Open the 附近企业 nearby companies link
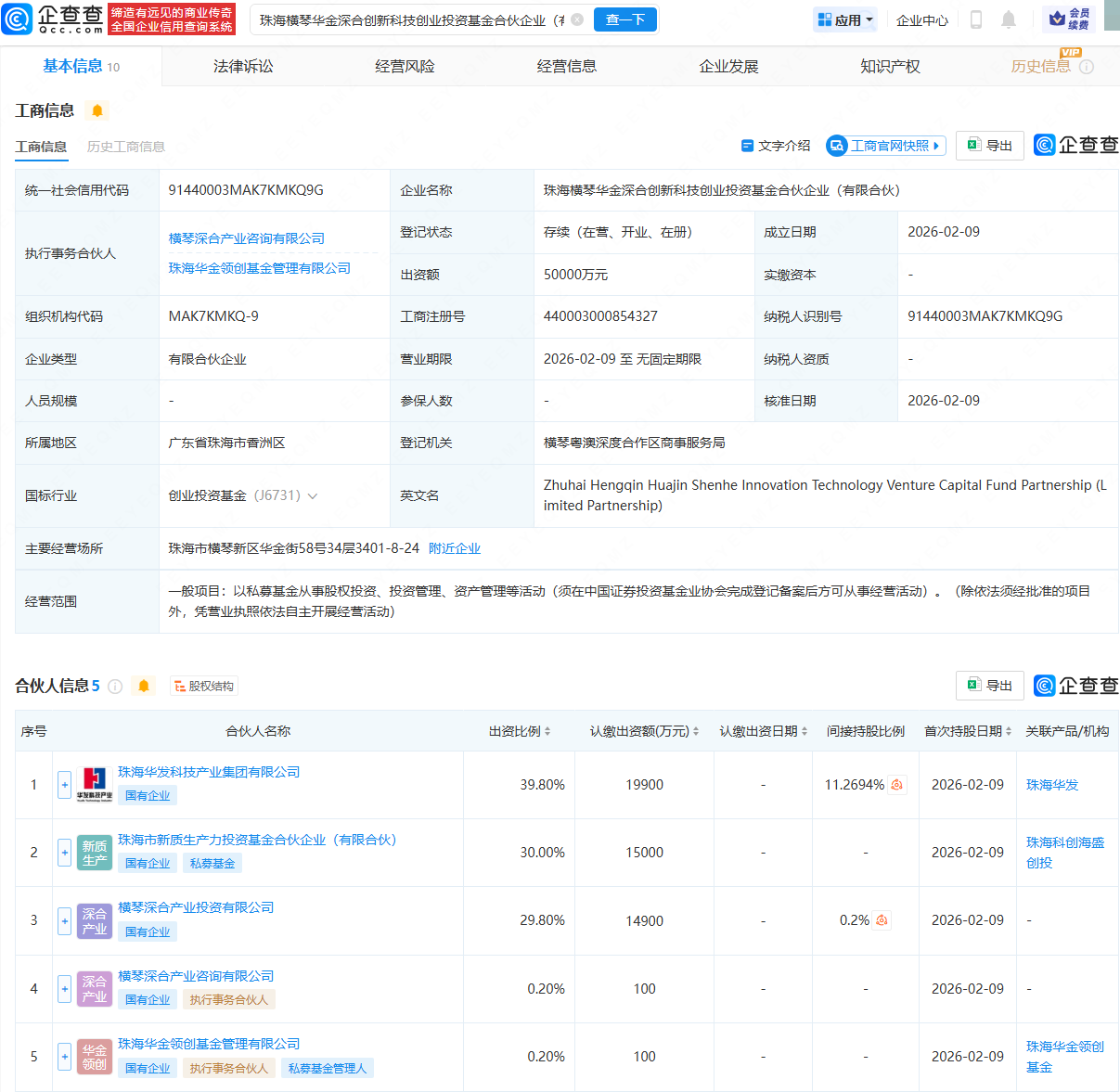Image resolution: width=1120 pixels, height=1092 pixels. coord(454,548)
